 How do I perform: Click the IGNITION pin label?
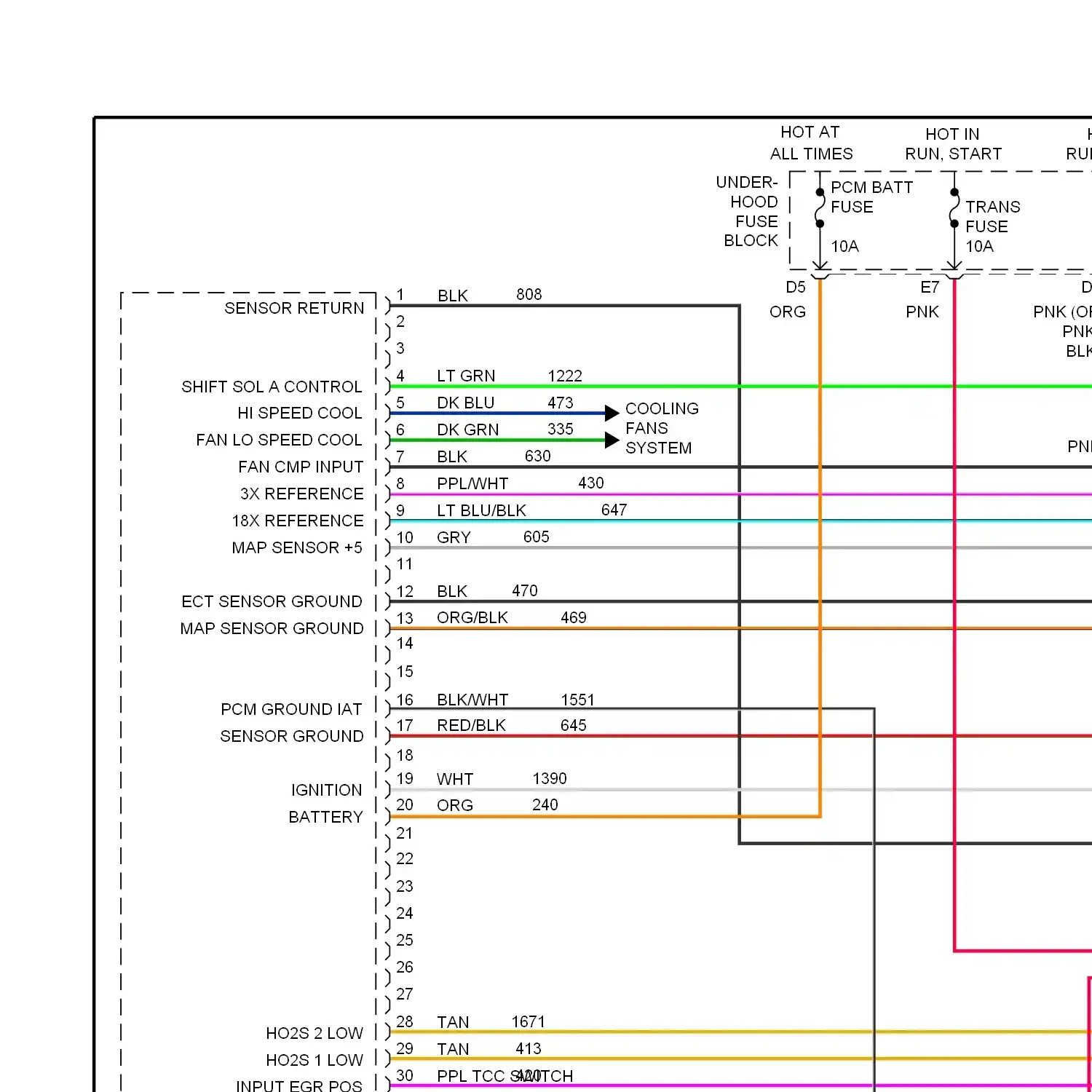tap(326, 790)
